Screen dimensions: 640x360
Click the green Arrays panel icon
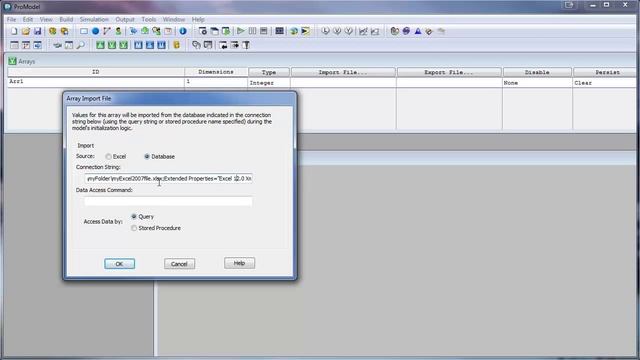click(12, 61)
